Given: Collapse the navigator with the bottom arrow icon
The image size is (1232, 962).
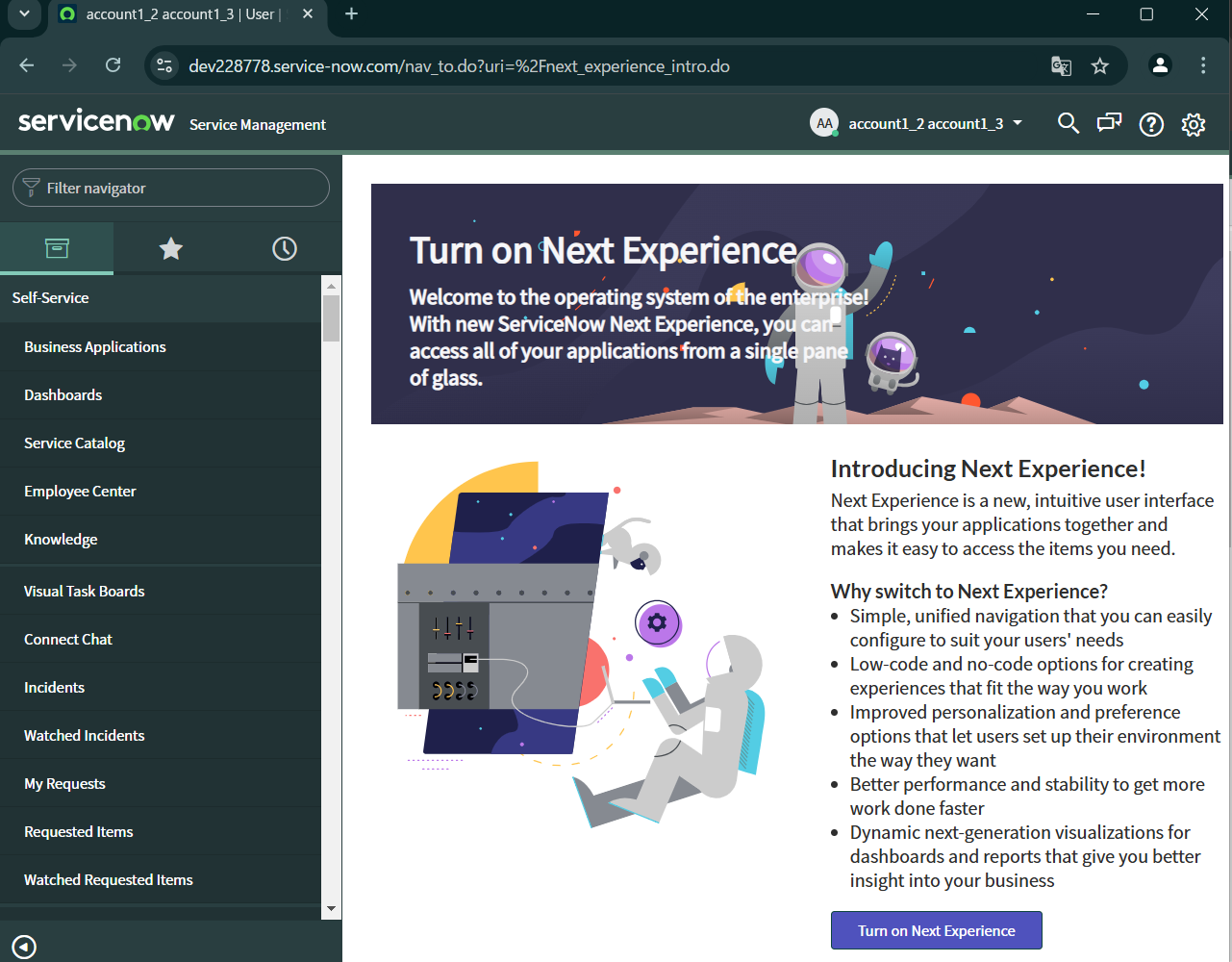Looking at the screenshot, I should coord(24,947).
